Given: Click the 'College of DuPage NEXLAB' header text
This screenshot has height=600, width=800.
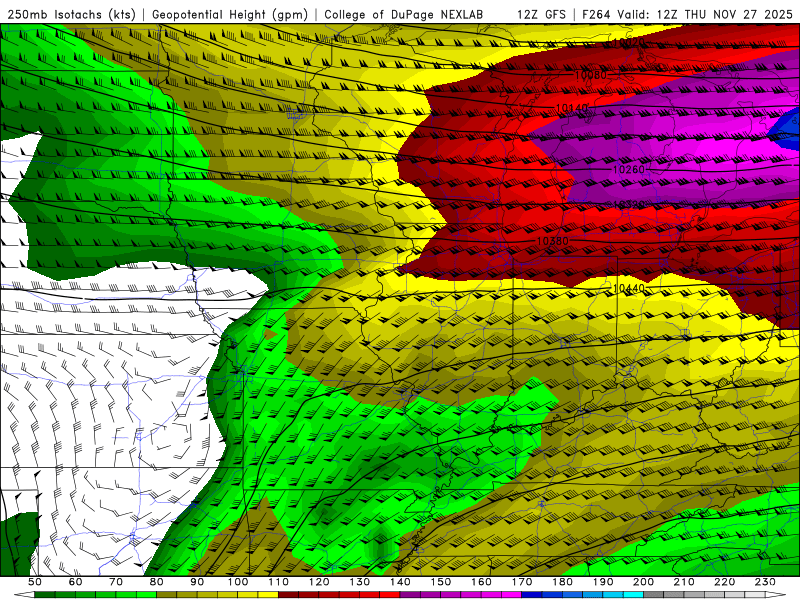Looking at the screenshot, I should tap(404, 14).
